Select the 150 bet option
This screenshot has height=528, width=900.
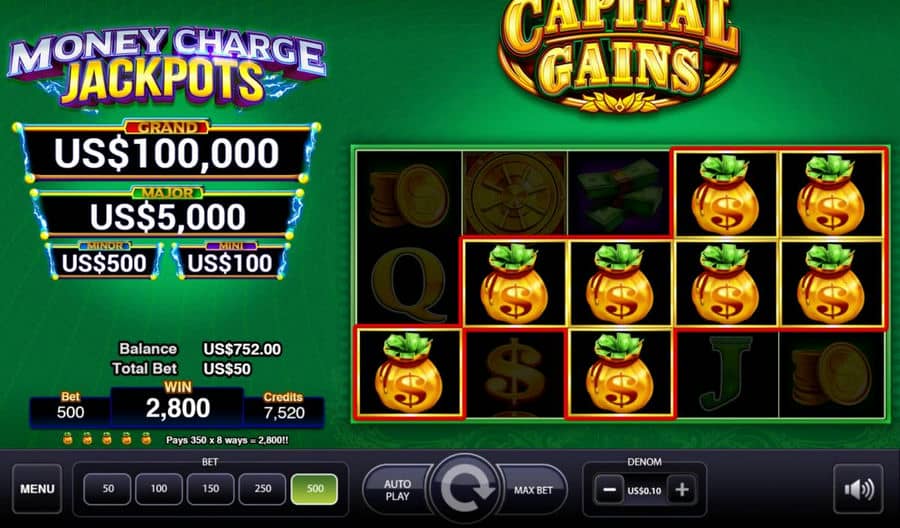pyautogui.click(x=211, y=489)
